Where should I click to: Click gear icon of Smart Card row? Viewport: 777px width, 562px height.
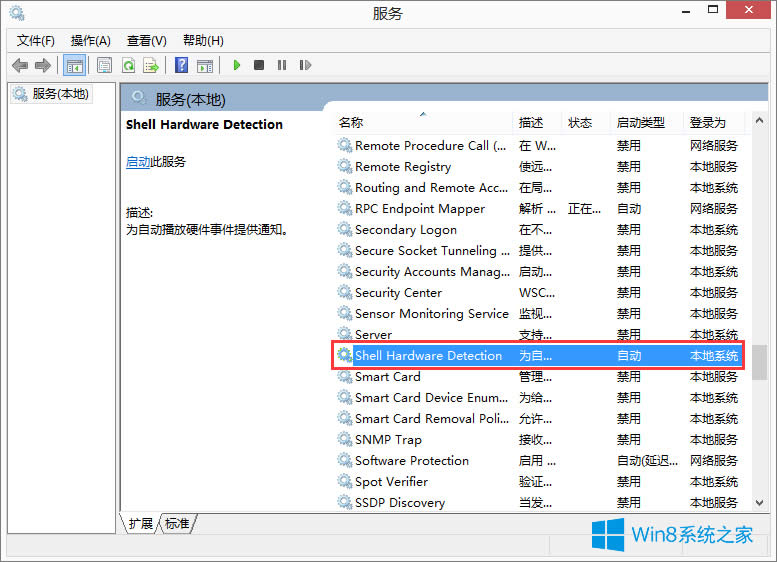[x=345, y=376]
